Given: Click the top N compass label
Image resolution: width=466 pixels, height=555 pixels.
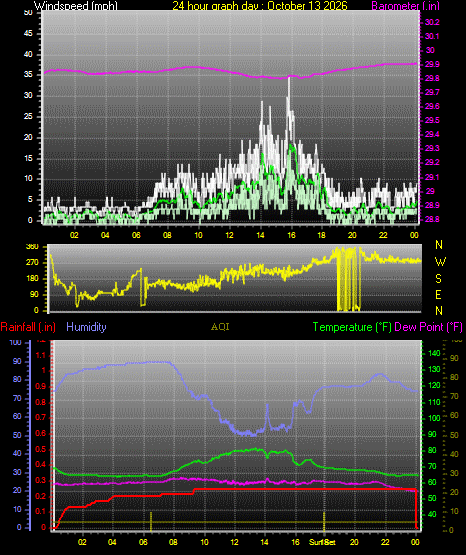Looking at the screenshot, I should click(439, 245).
